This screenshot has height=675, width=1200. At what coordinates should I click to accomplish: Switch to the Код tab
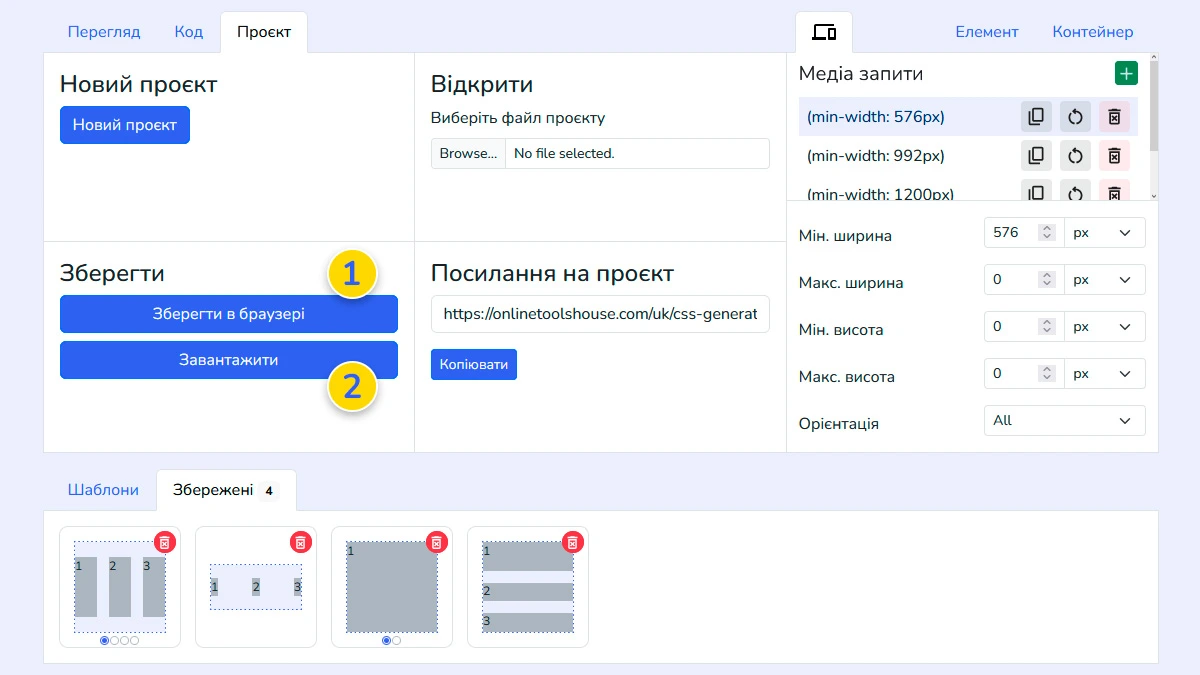(188, 31)
